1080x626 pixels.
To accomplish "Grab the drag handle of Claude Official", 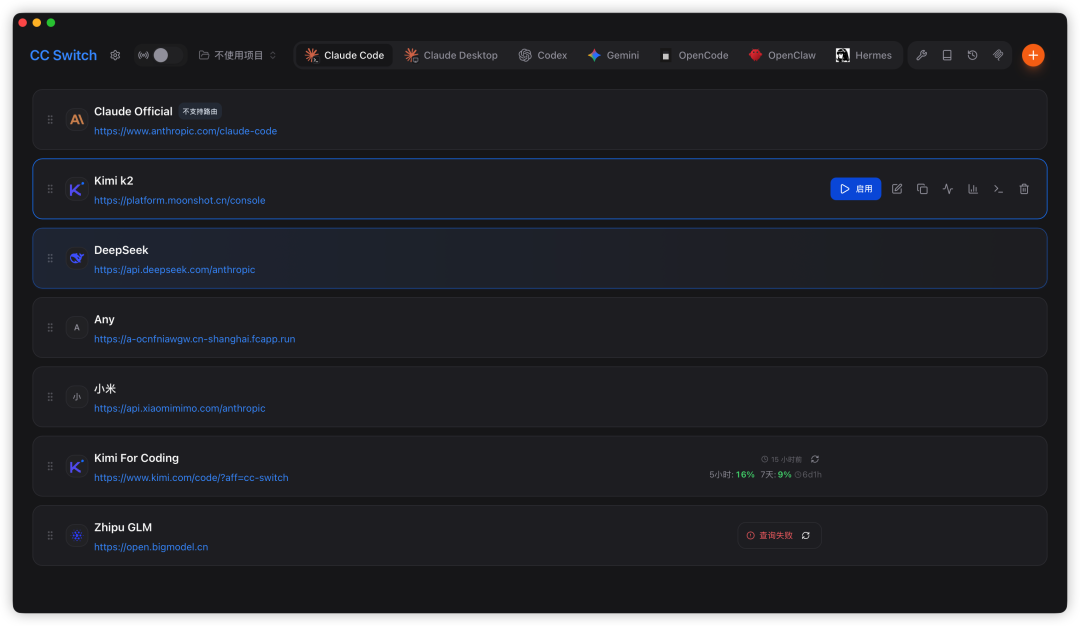I will 50,120.
